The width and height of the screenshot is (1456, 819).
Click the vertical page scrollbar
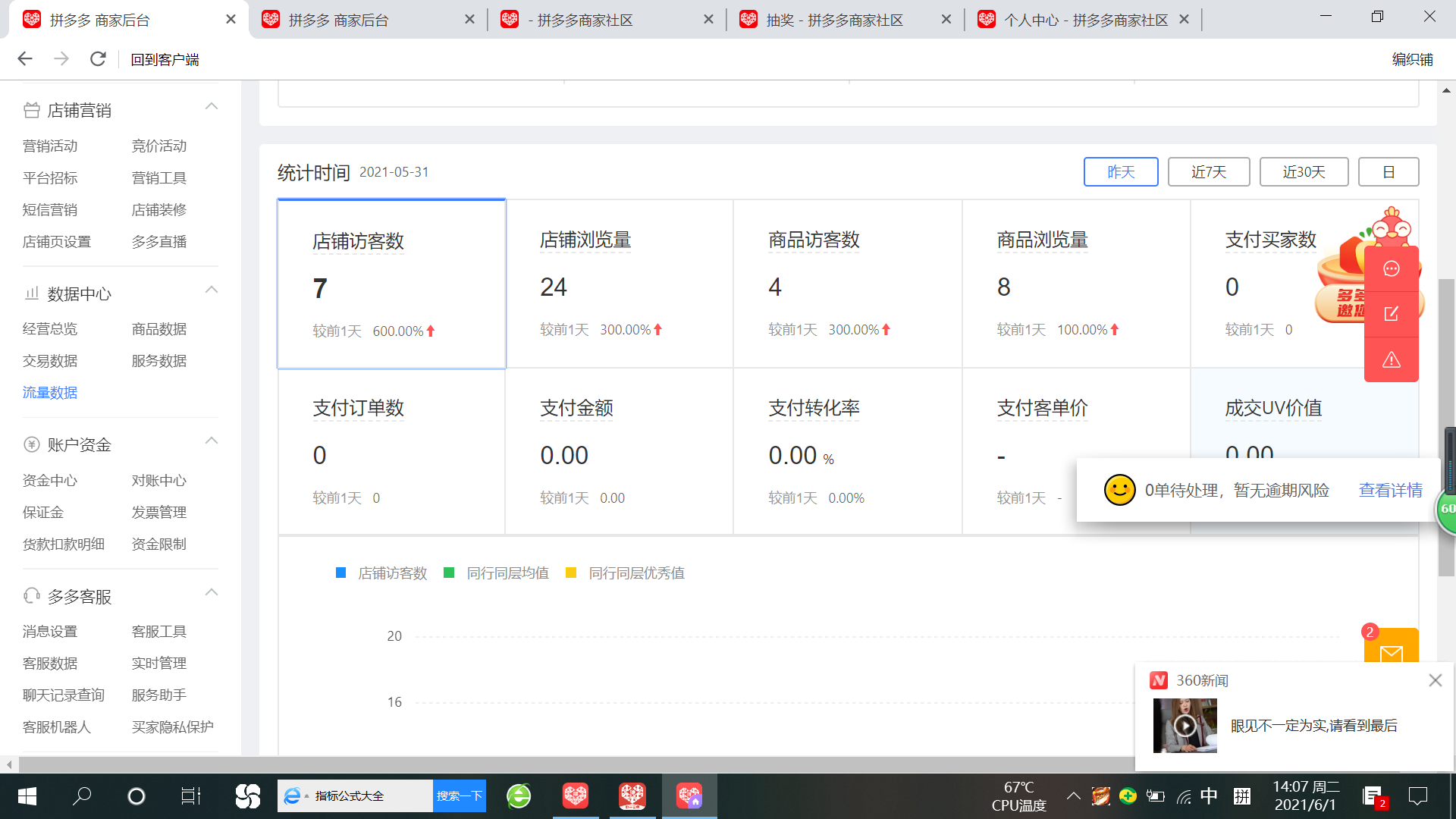[x=1446, y=428]
